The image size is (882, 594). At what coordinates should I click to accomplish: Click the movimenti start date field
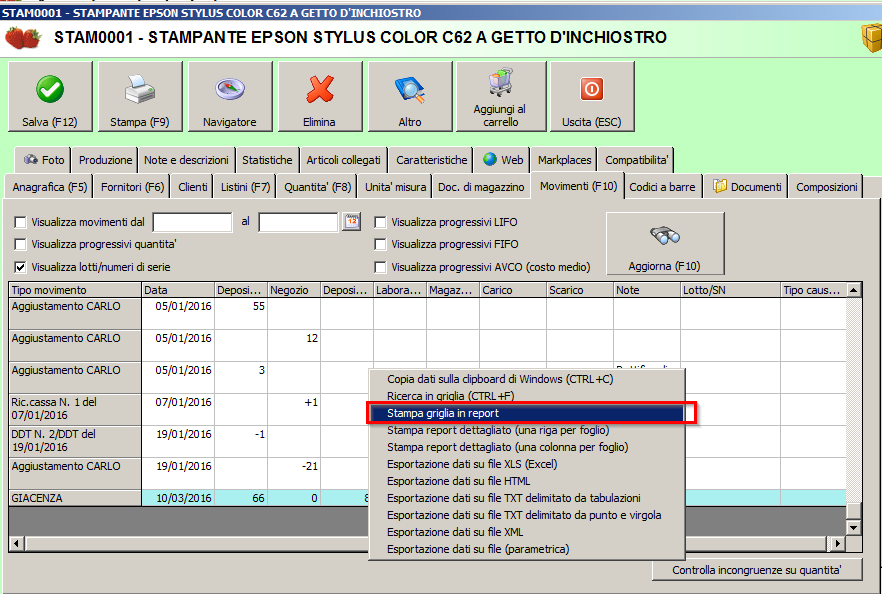coord(192,222)
